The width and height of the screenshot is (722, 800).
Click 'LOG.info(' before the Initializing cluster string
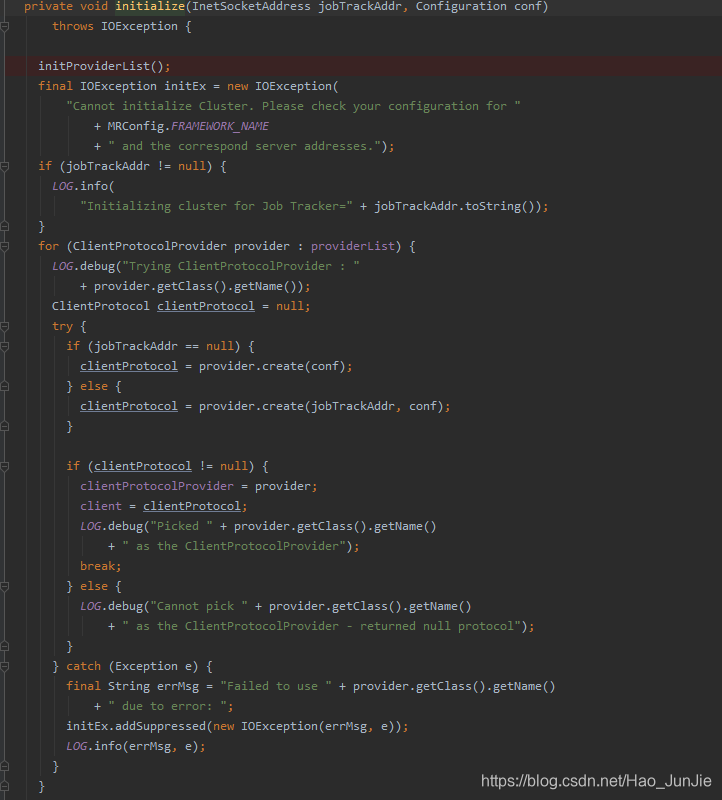coord(83,186)
